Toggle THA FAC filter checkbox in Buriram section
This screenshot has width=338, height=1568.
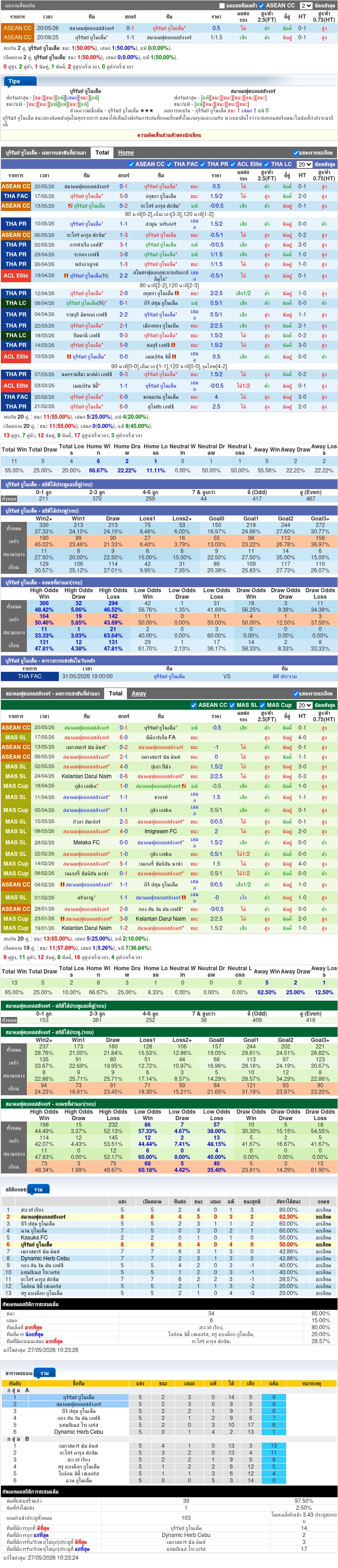tap(169, 164)
